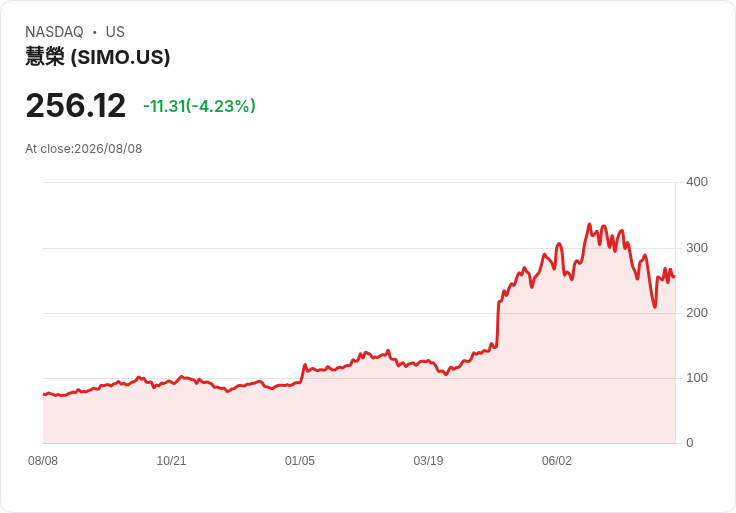Click the 100 price axis label
Viewport: 736px width, 513px height.
tap(697, 378)
